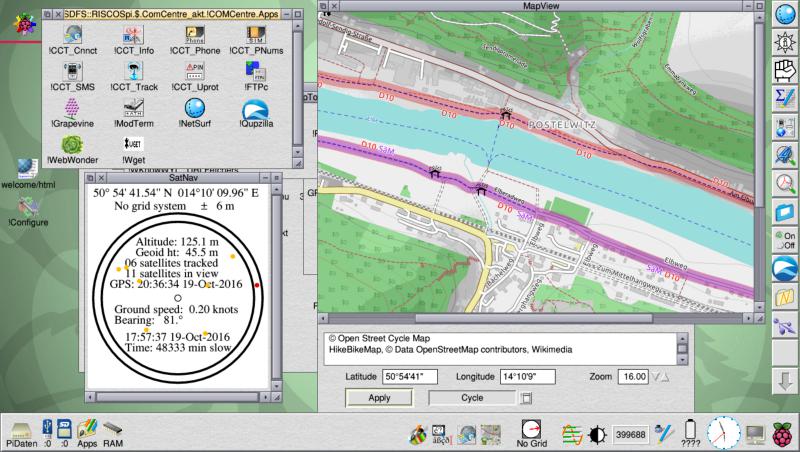Click SatNav horizontal scrollbar thumb
The width and height of the screenshot is (800, 452).
(177, 397)
